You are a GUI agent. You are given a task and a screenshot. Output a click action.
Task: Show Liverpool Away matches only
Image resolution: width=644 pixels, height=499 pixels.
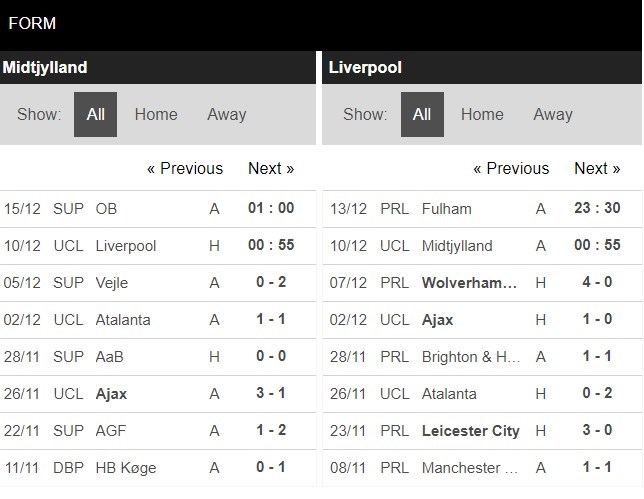553,114
